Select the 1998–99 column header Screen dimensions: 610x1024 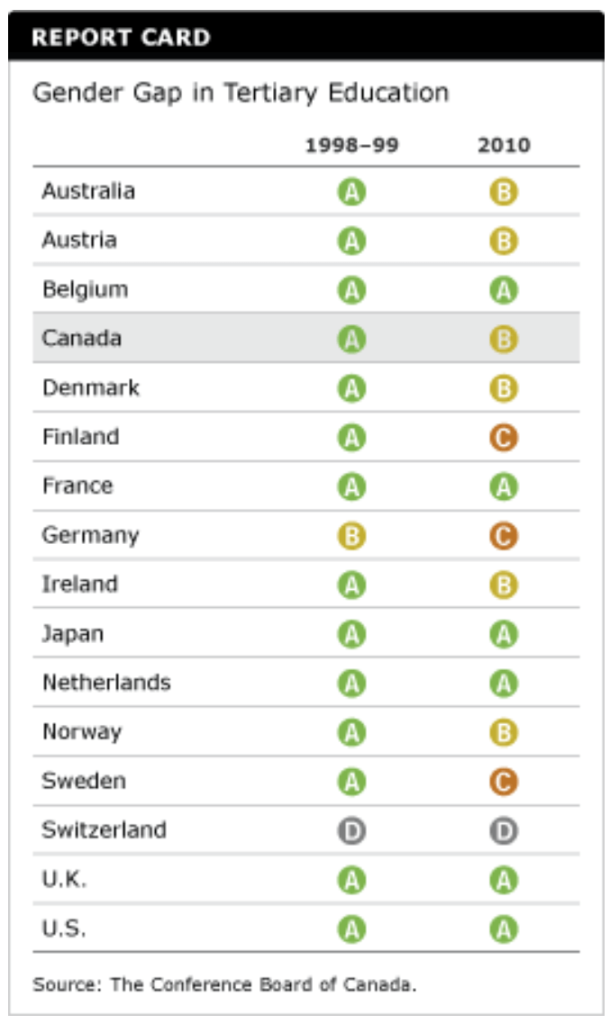[351, 146]
